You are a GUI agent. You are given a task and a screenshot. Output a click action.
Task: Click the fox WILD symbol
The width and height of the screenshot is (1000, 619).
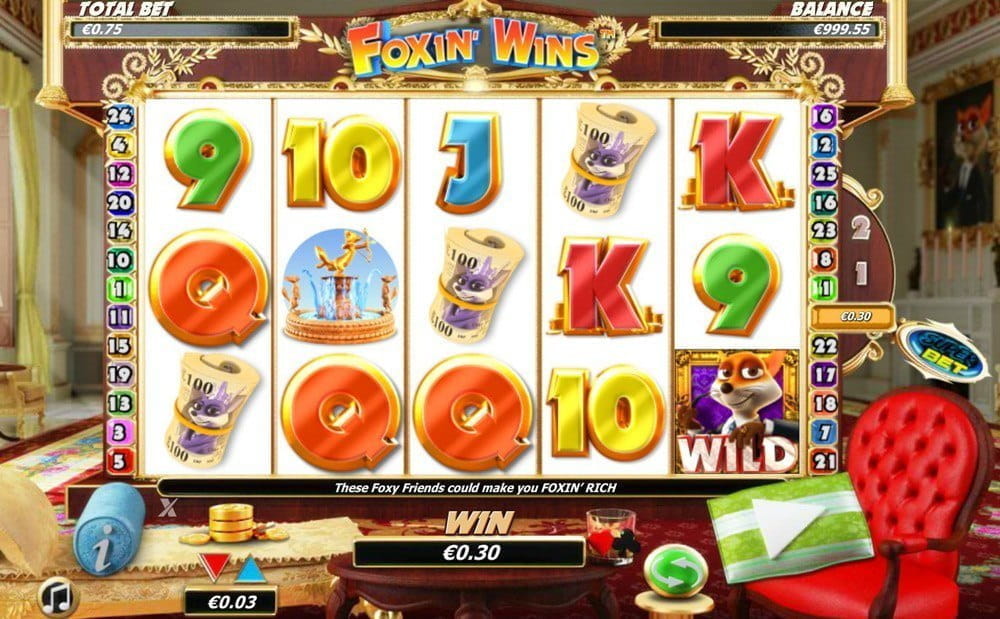(x=737, y=411)
